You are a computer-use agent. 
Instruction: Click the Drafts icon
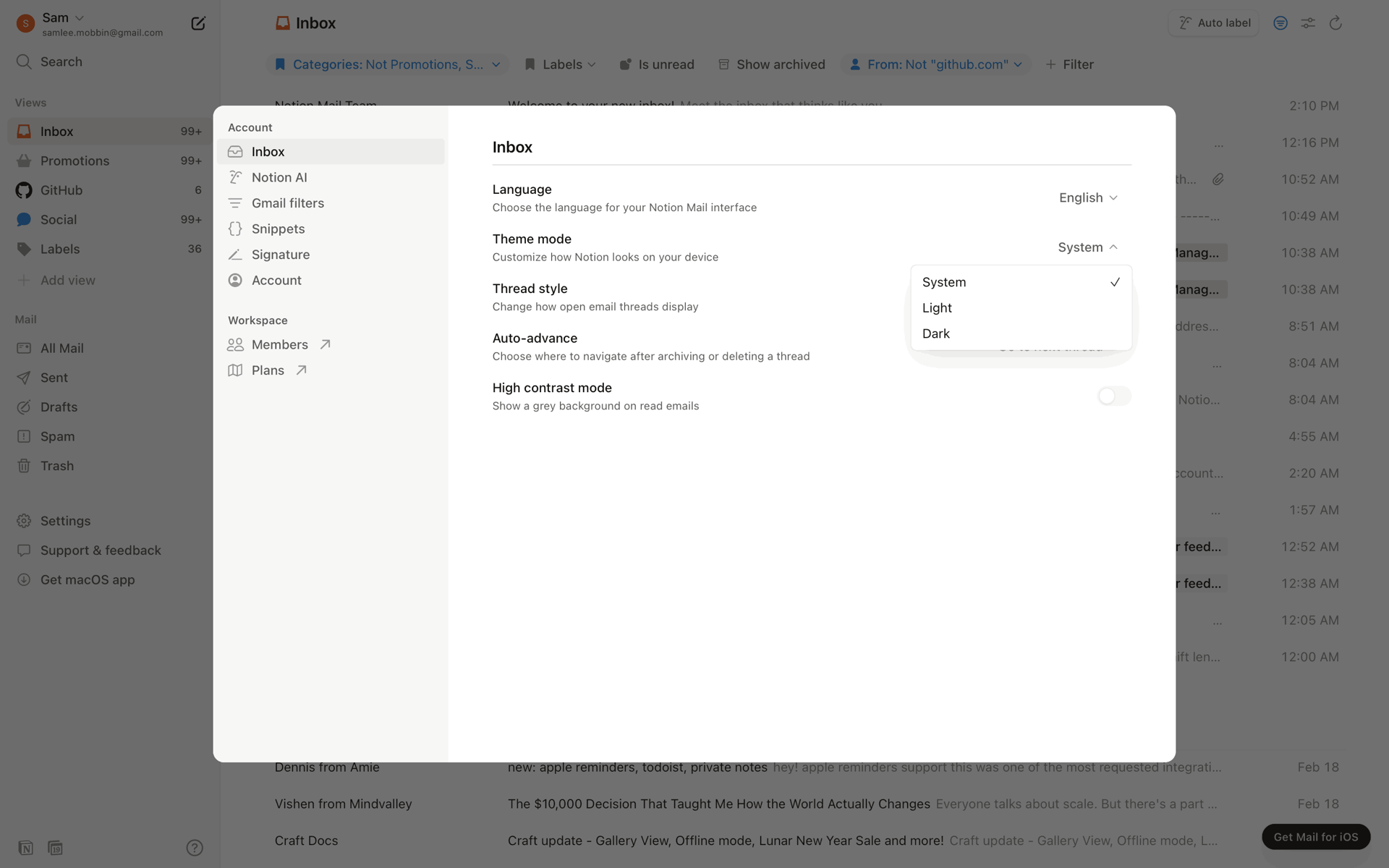[x=24, y=407]
